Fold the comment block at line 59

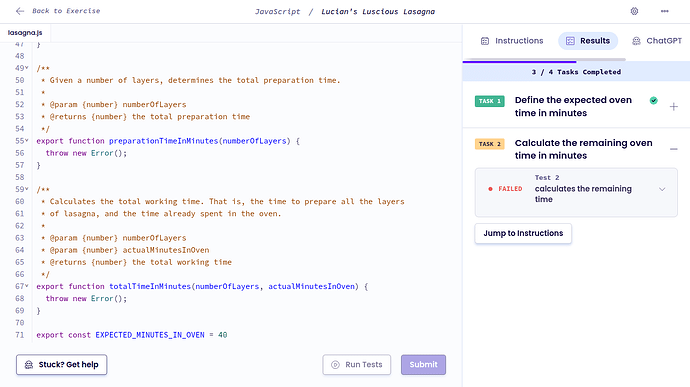[26, 189]
